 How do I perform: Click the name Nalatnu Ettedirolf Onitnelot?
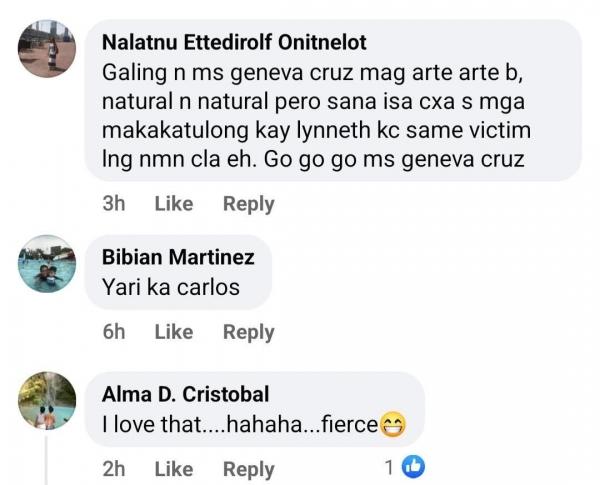tap(235, 42)
